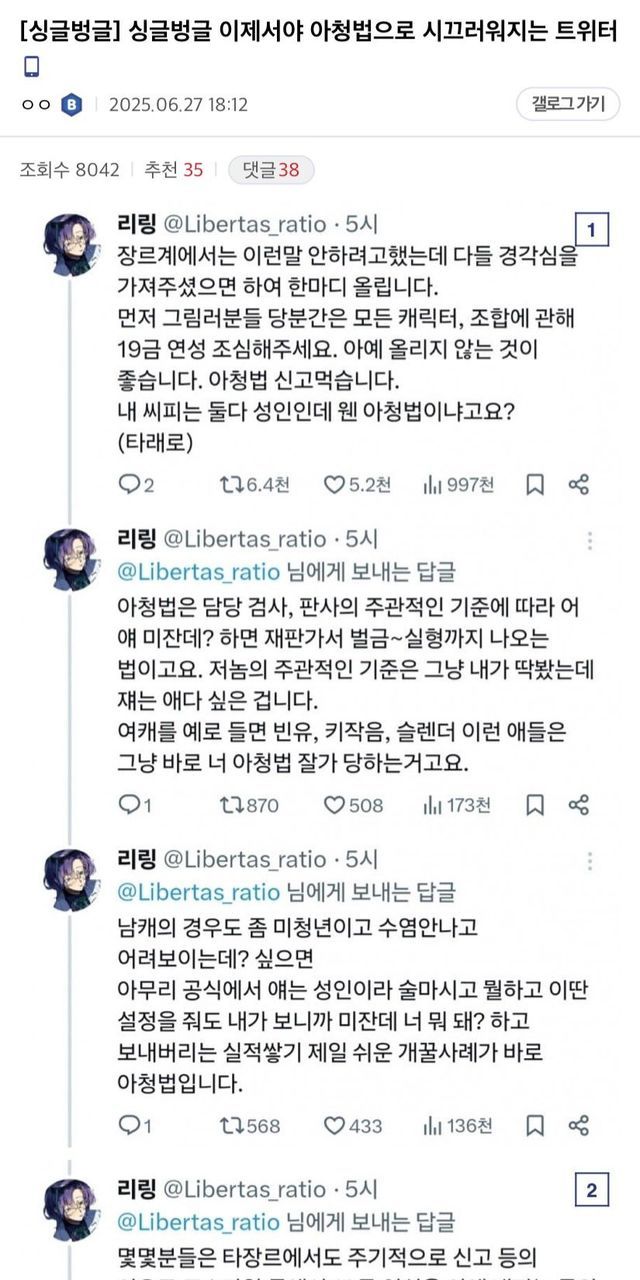Open the more options menu on second tweet
640x1280 pixels.
point(590,541)
